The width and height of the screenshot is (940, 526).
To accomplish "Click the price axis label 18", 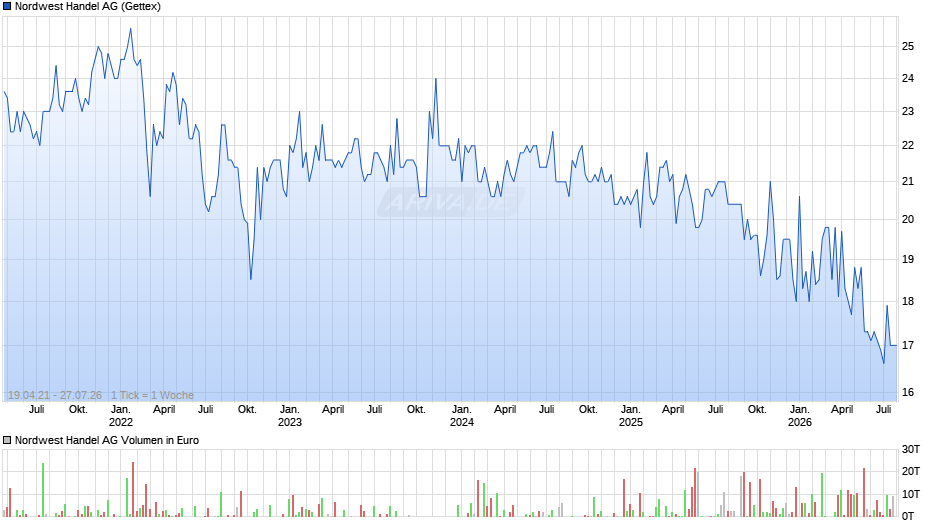I will point(908,301).
